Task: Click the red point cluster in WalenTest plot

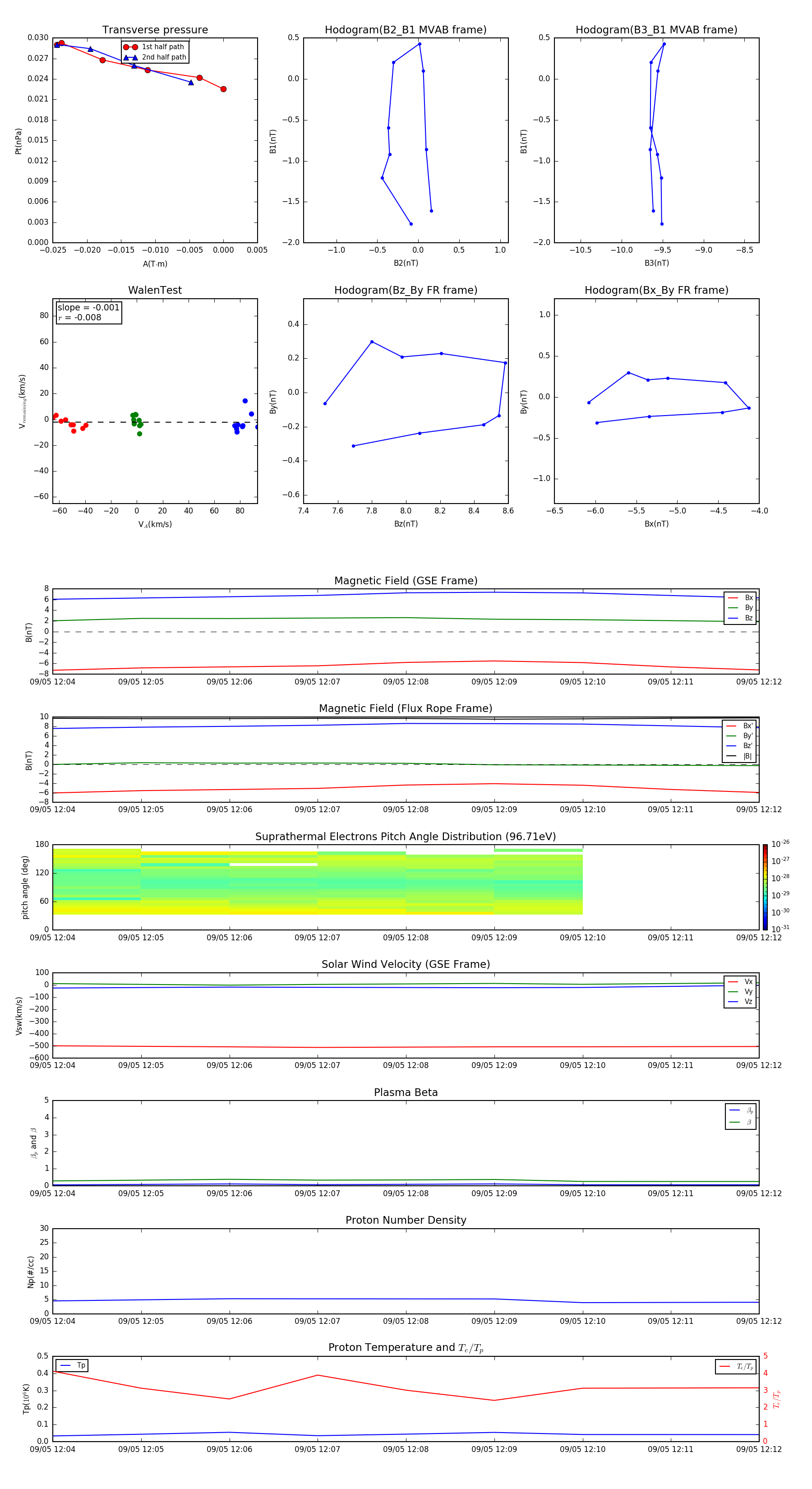Action: pyautogui.click(x=70, y=423)
